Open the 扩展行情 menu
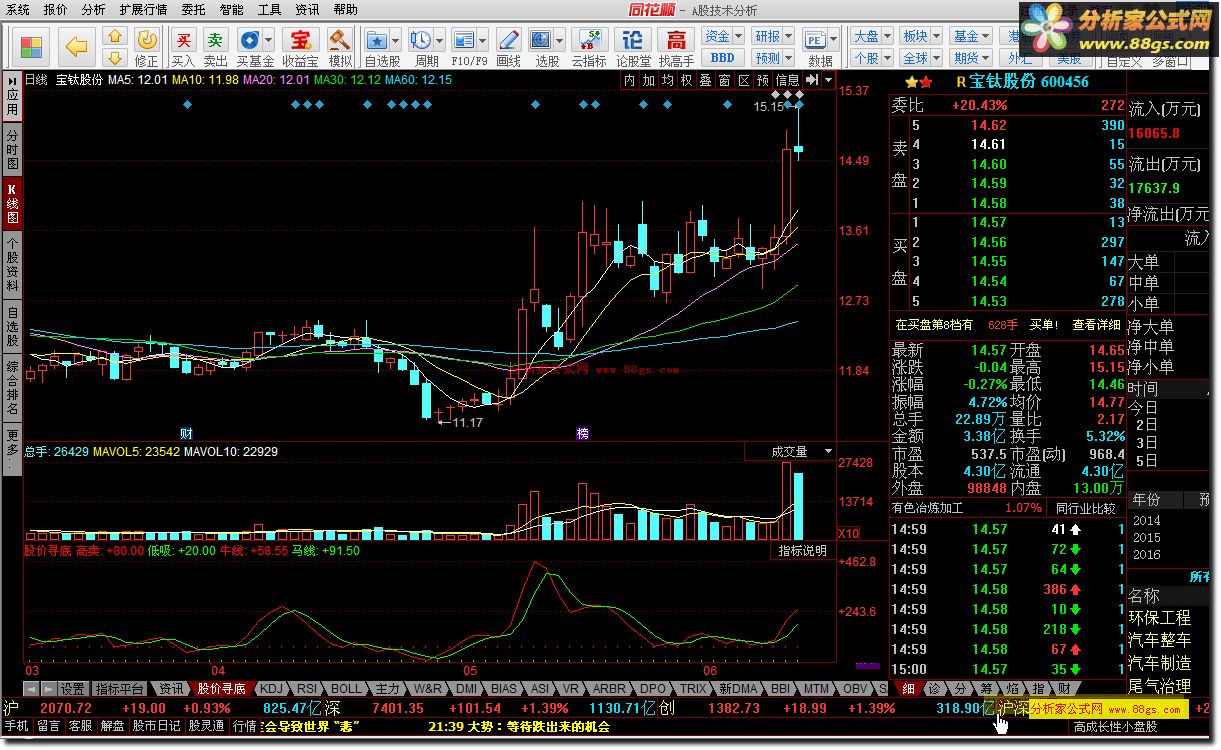The image size is (1221, 750). (x=142, y=9)
